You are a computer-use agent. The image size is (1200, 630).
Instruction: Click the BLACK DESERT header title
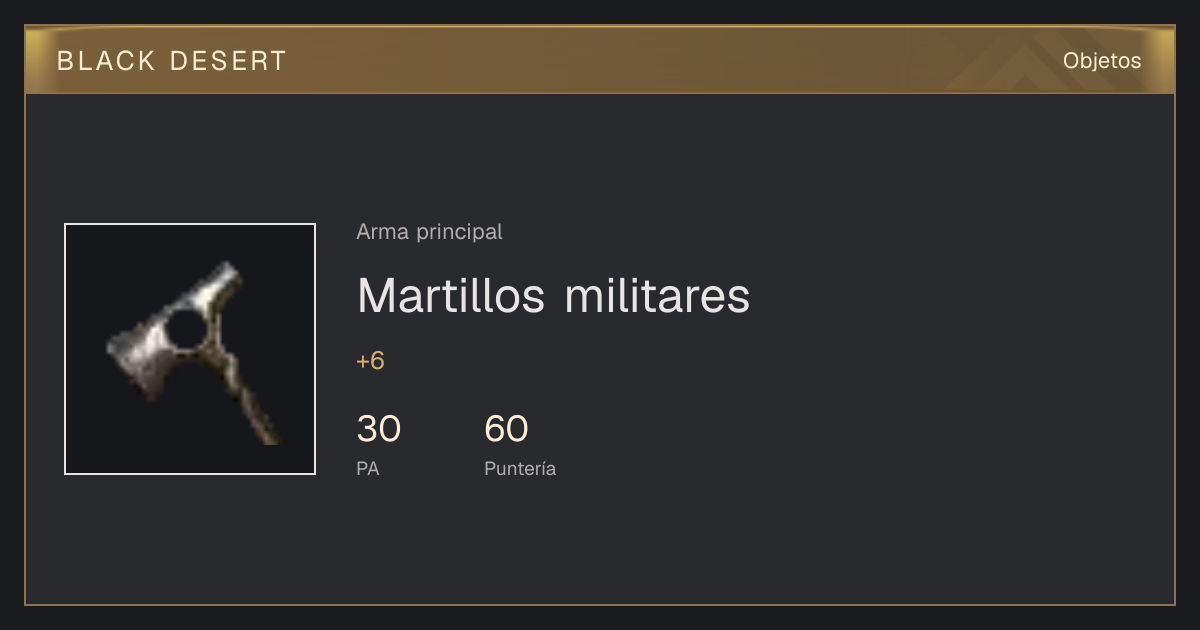(x=172, y=61)
